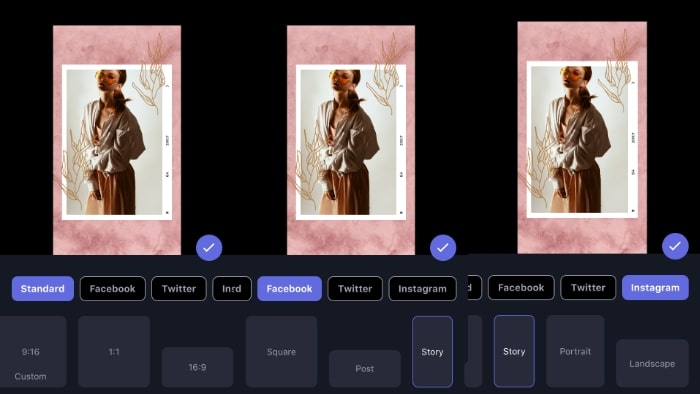Open the Facebook tab beside Standard
This screenshot has height=394, width=700.
112,289
